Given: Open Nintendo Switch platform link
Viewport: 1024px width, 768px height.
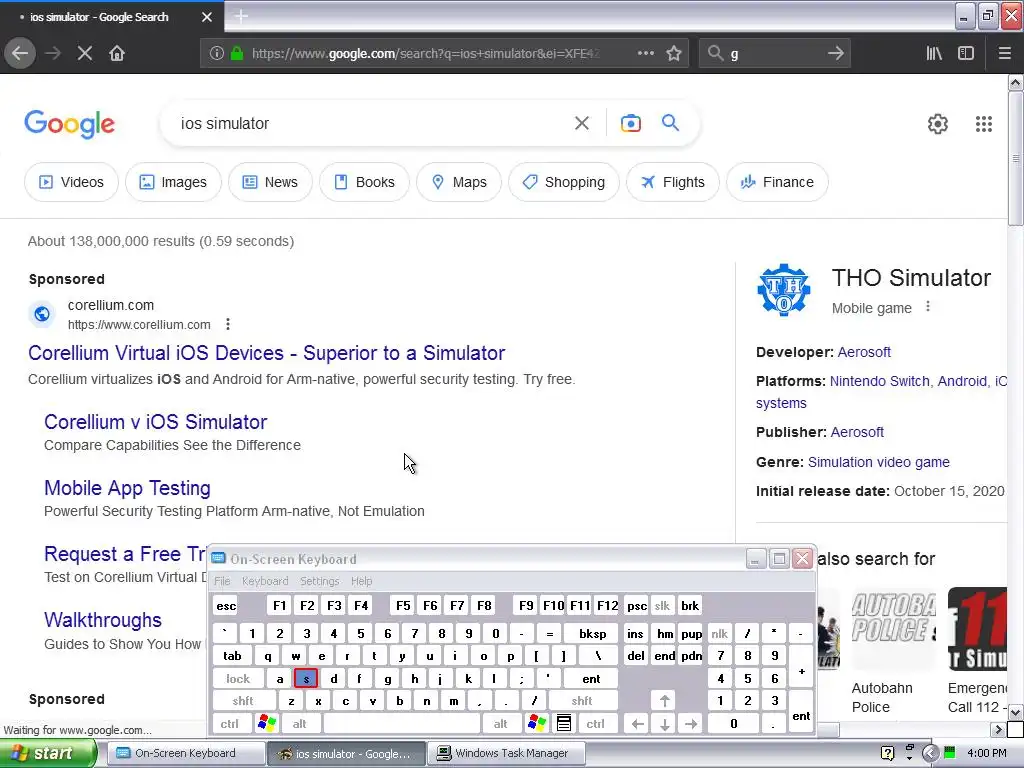Looking at the screenshot, I should (x=879, y=381).
